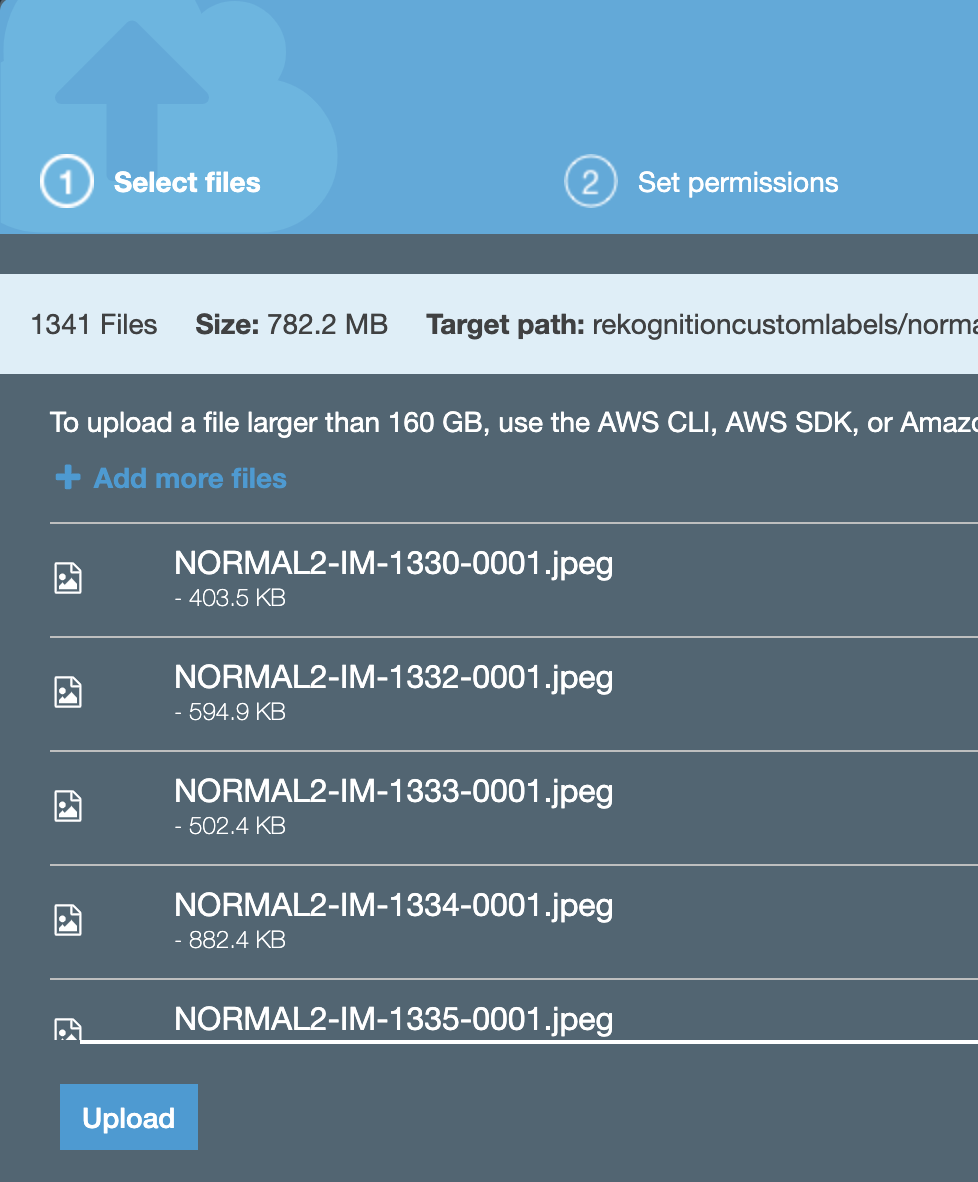Click the image icon for NORMAL2-IM-1333-0001.jpeg

(x=68, y=806)
